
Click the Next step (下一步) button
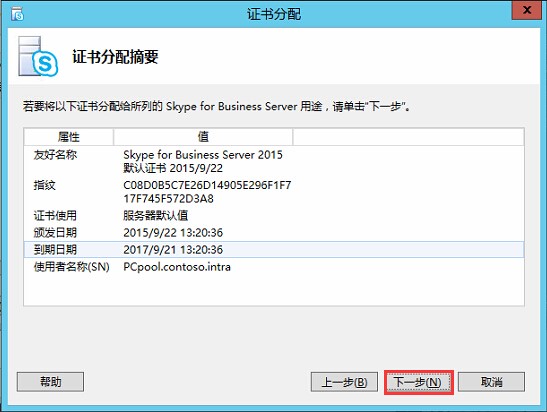point(418,382)
